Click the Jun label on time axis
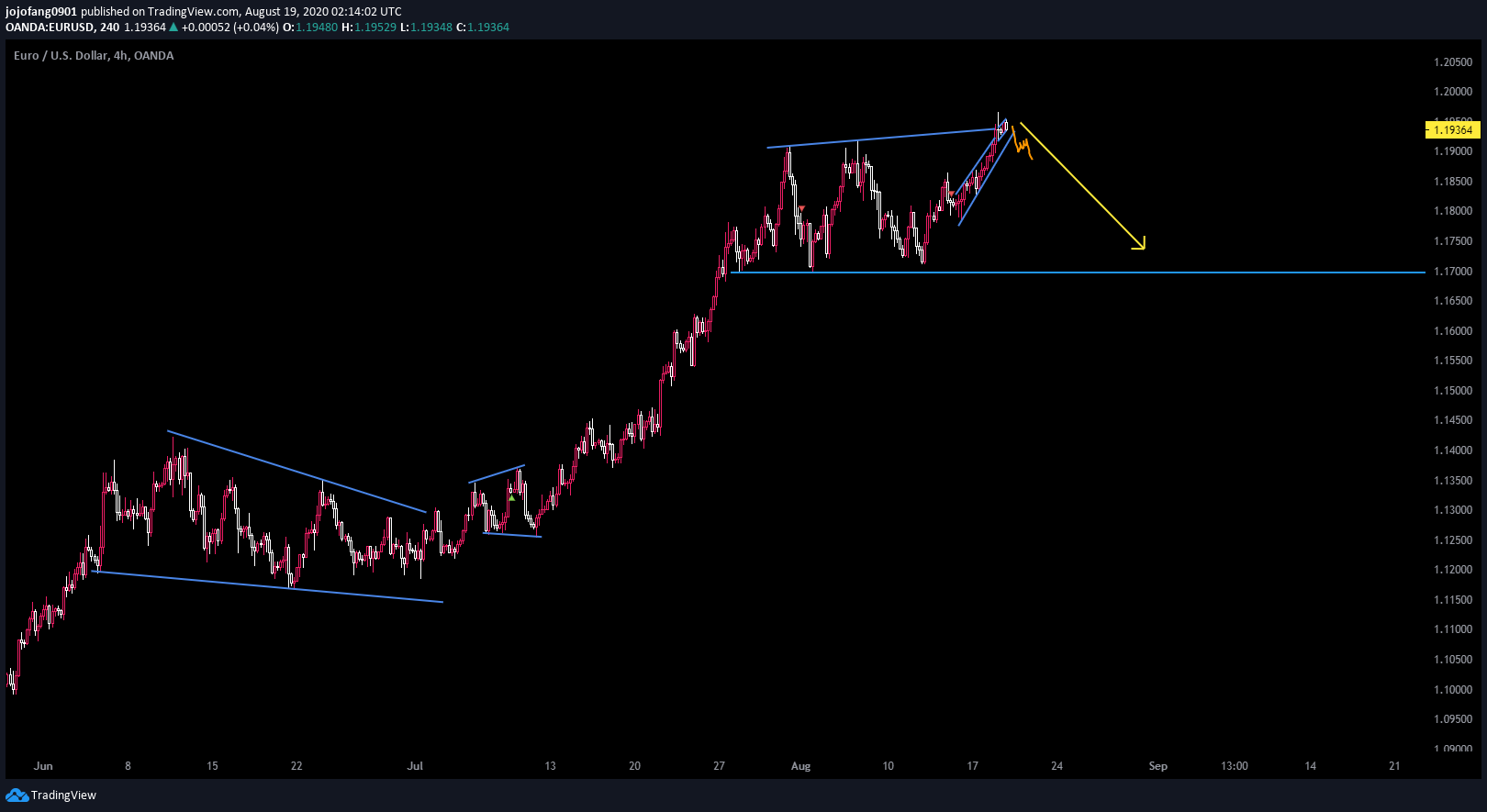The height and width of the screenshot is (812, 1487). pos(43,766)
